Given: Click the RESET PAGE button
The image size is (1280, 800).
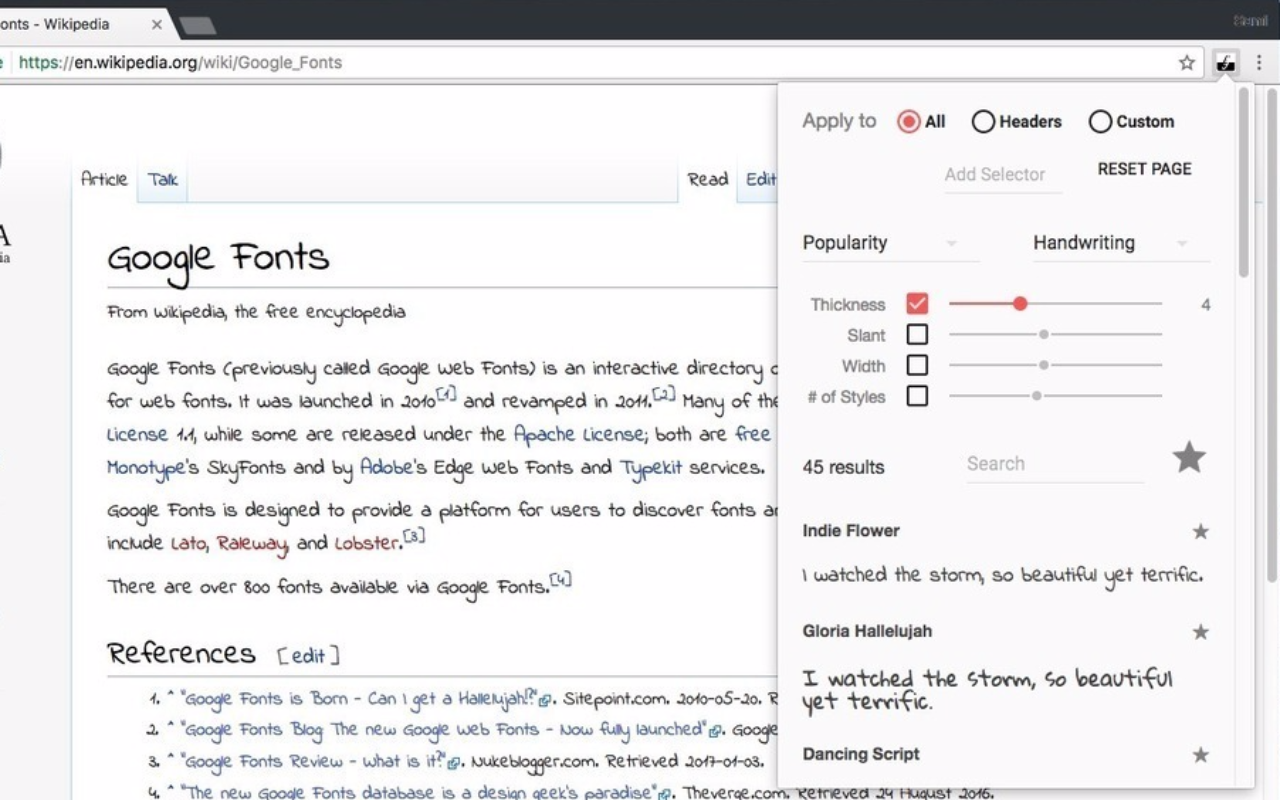Looking at the screenshot, I should point(1144,169).
